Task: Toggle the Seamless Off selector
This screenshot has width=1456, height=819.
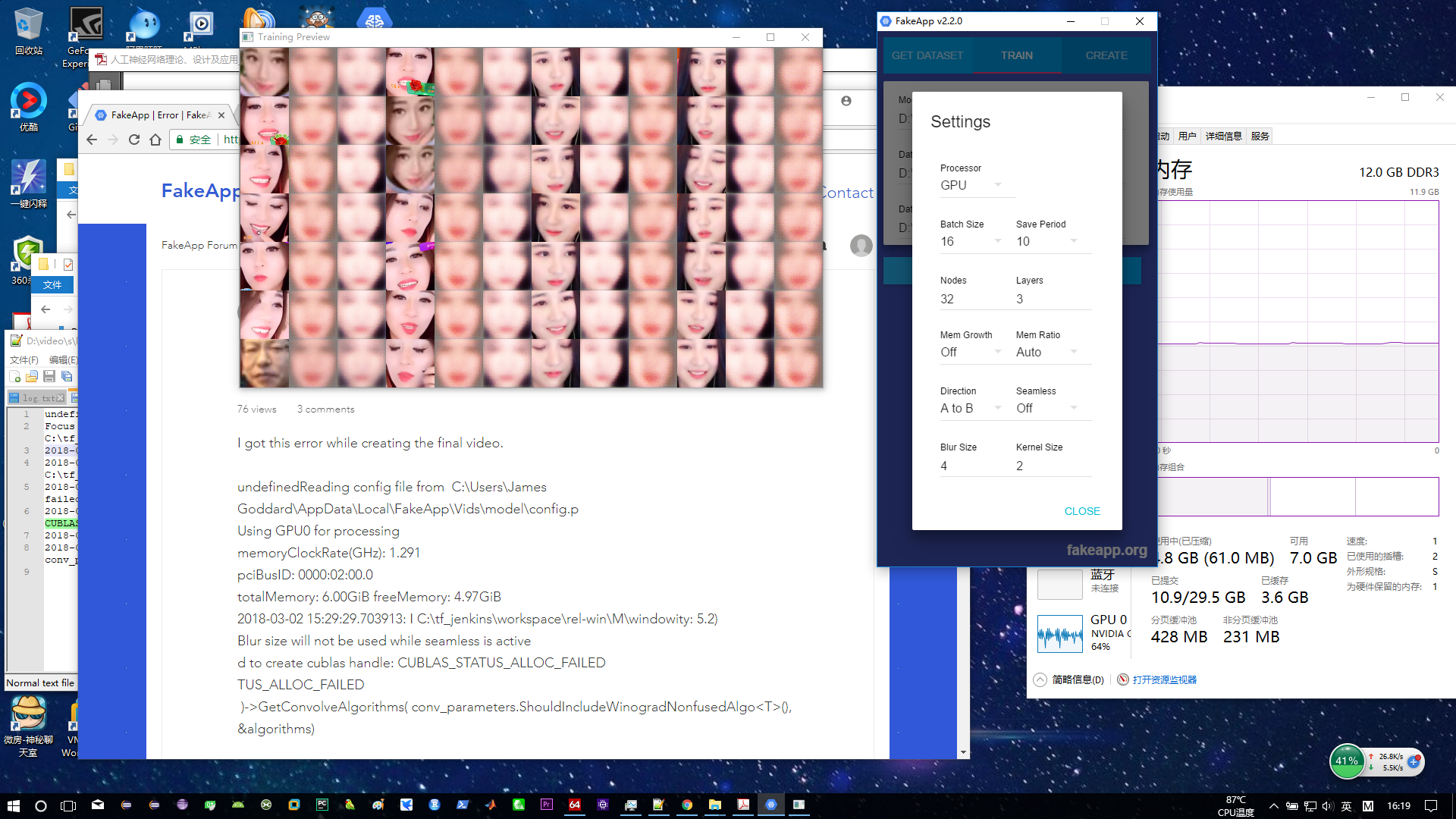Action: [x=1046, y=408]
